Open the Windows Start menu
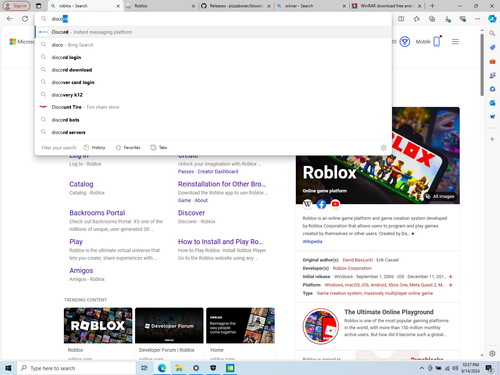The image size is (500, 375). (x=8, y=368)
